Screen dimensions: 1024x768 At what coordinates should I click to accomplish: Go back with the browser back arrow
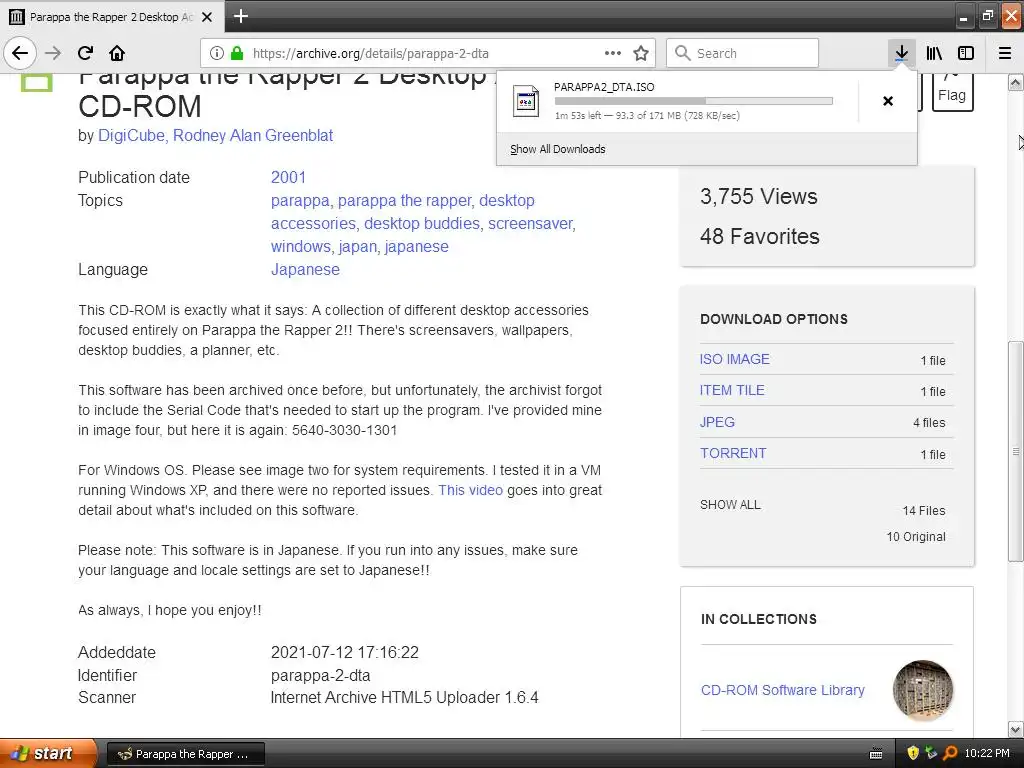[20, 53]
